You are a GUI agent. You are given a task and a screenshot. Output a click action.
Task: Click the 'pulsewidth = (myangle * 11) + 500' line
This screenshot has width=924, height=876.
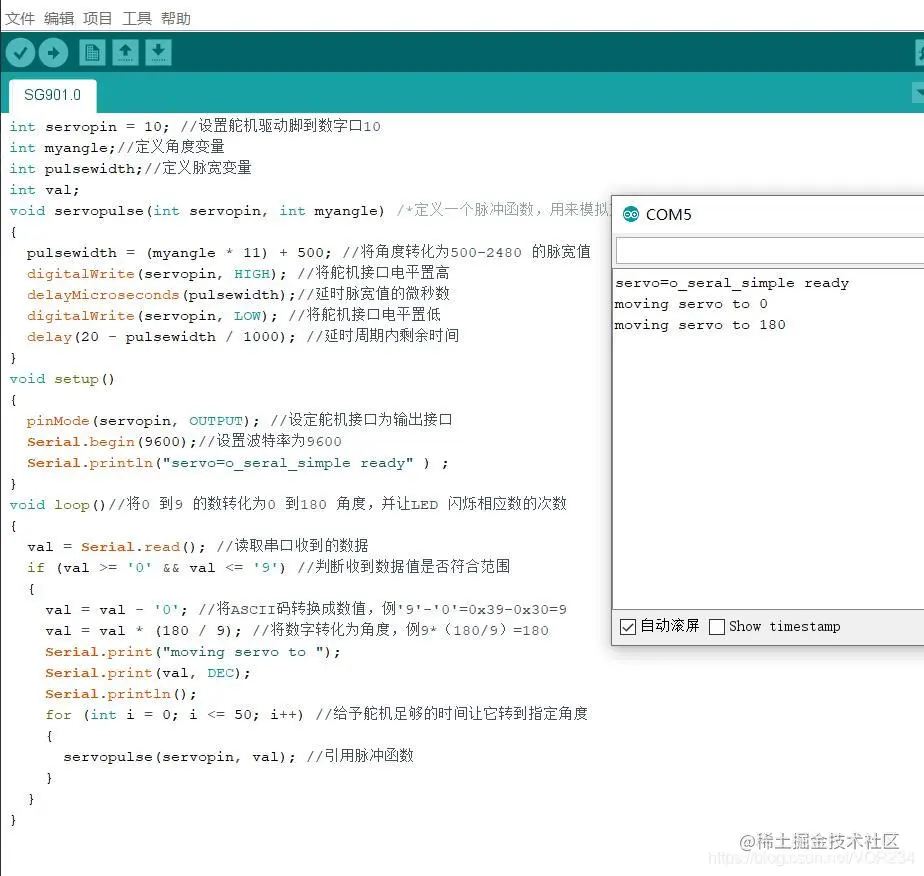pyautogui.click(x=308, y=252)
